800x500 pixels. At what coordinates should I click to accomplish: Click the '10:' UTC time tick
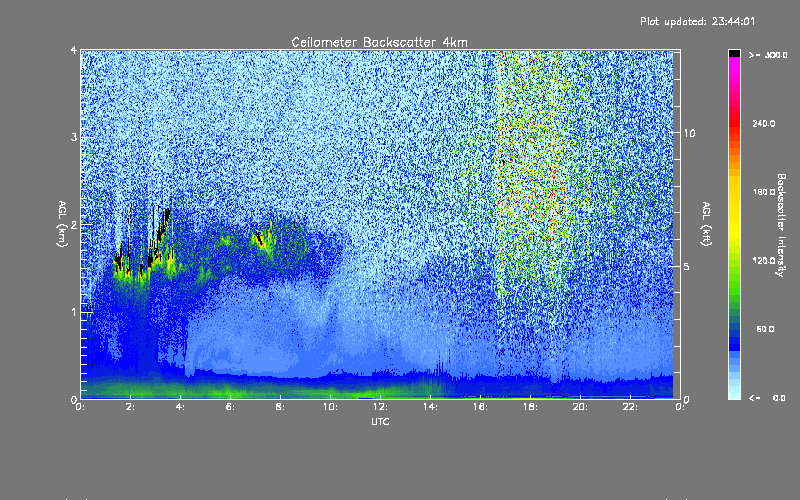coord(330,407)
